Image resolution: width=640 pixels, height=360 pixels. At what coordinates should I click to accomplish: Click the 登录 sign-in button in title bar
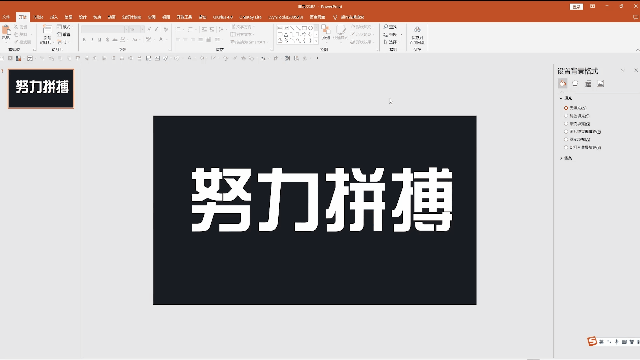[x=576, y=7]
